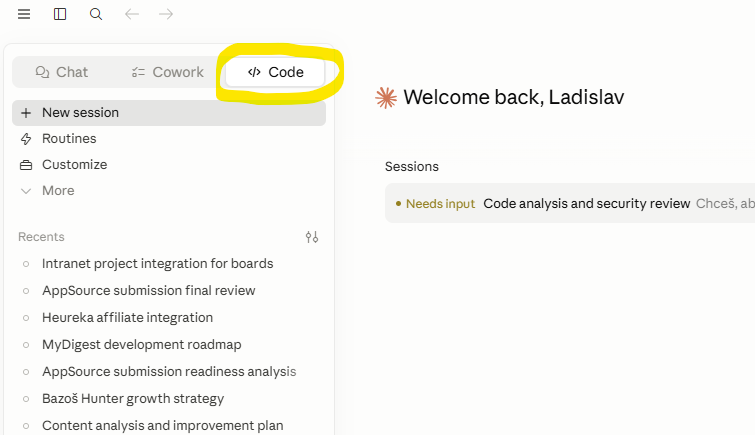Click the Routines lightning bolt icon
This screenshot has height=435, width=755.
pos(26,139)
